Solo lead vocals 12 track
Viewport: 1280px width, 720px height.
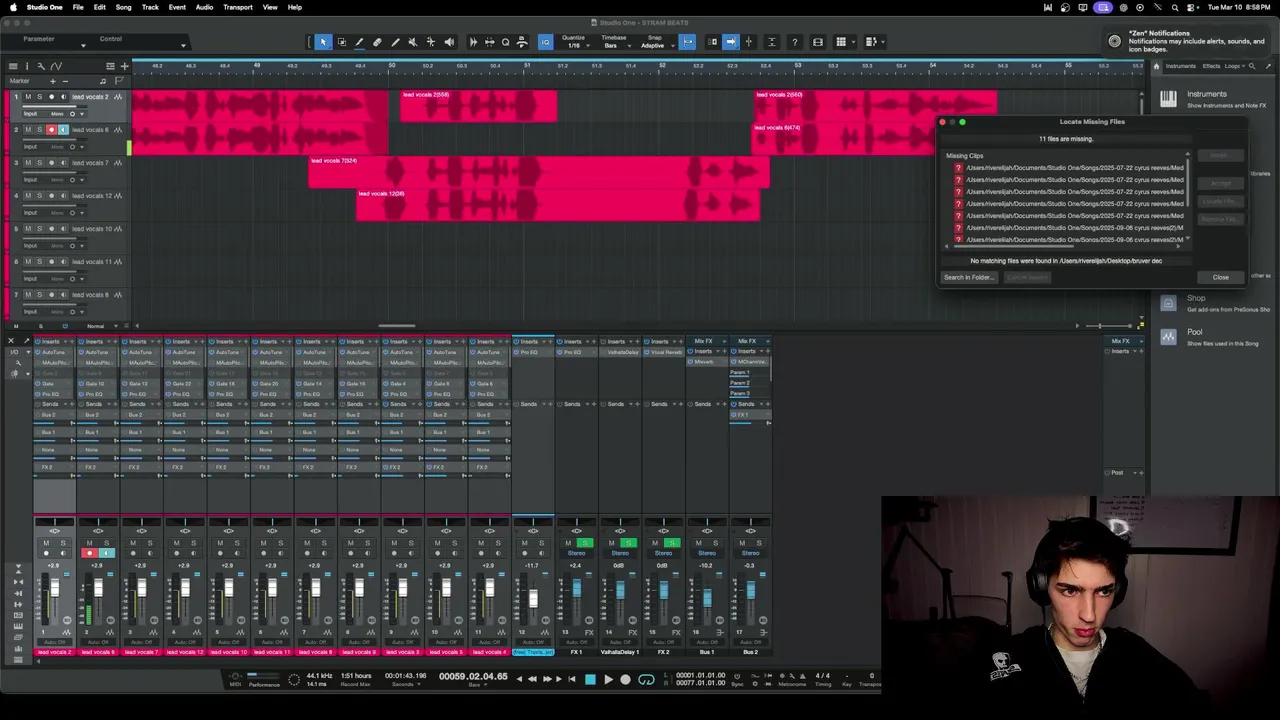(39, 196)
